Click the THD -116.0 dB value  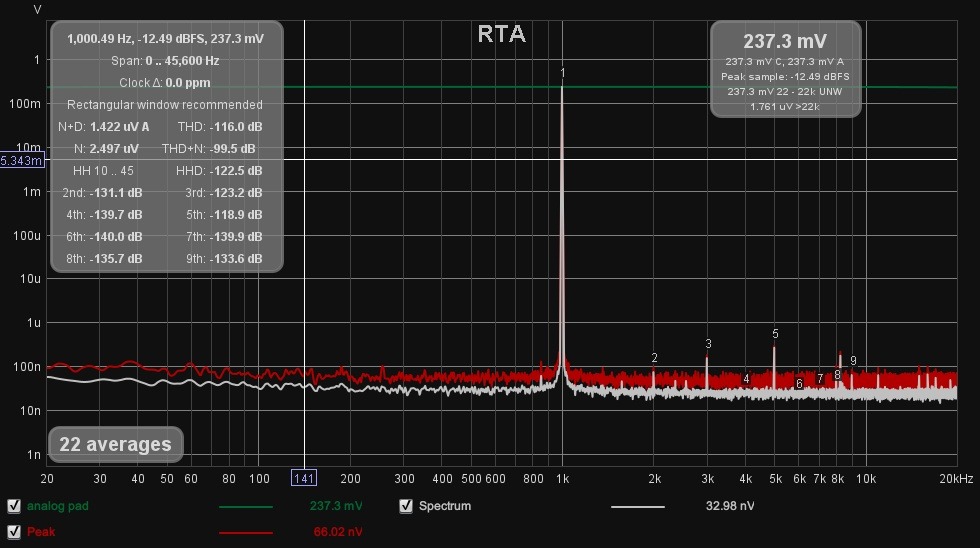coord(236,127)
